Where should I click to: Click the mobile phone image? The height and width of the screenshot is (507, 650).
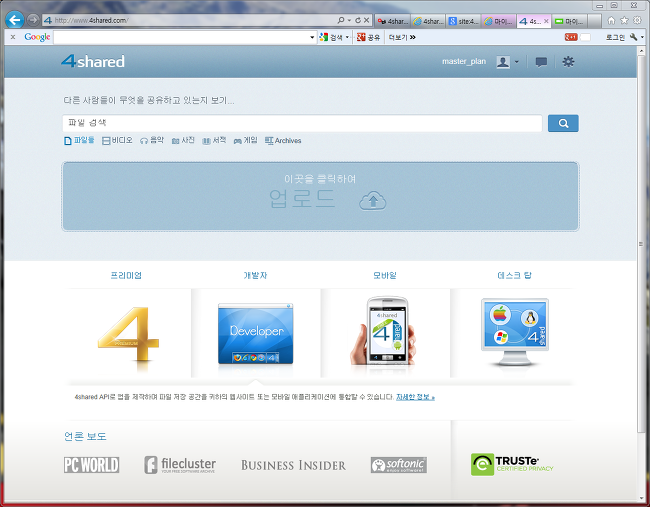pos(383,332)
